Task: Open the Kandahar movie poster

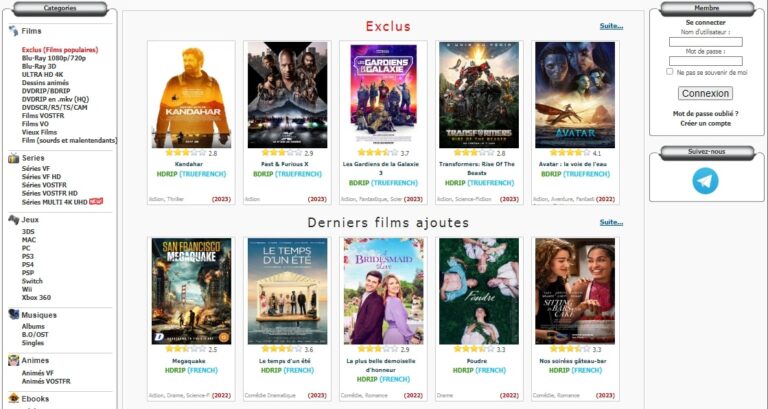Action: point(191,95)
